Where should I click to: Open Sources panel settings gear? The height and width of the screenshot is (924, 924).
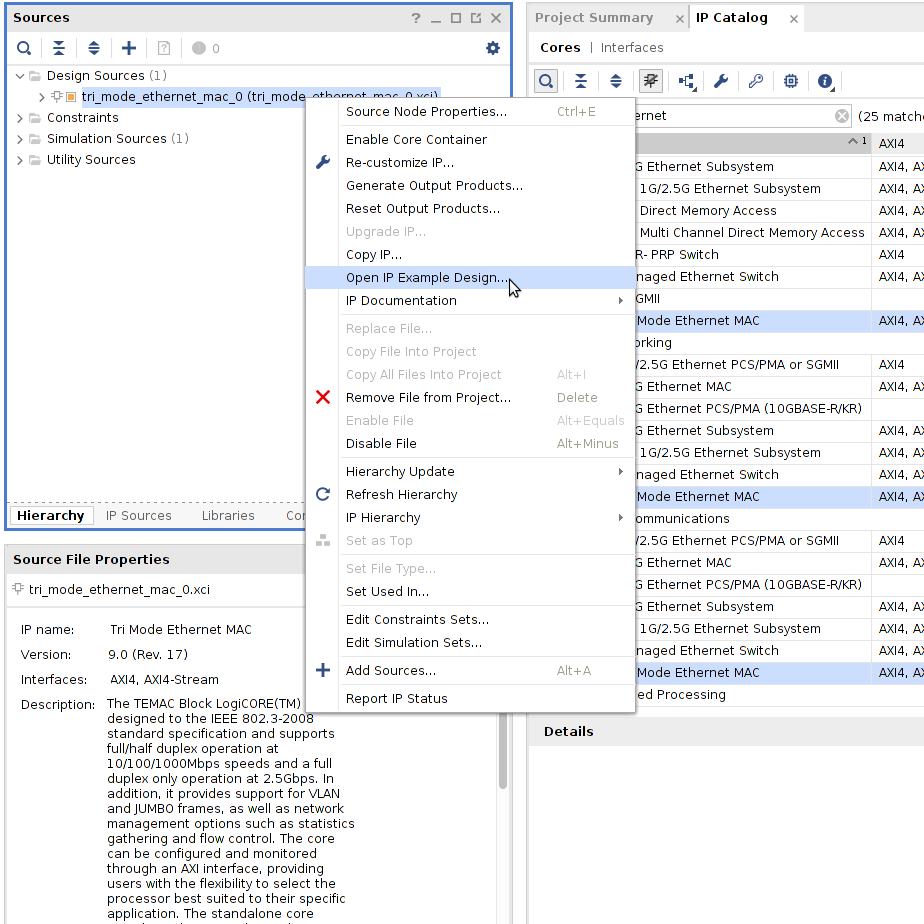click(x=493, y=48)
